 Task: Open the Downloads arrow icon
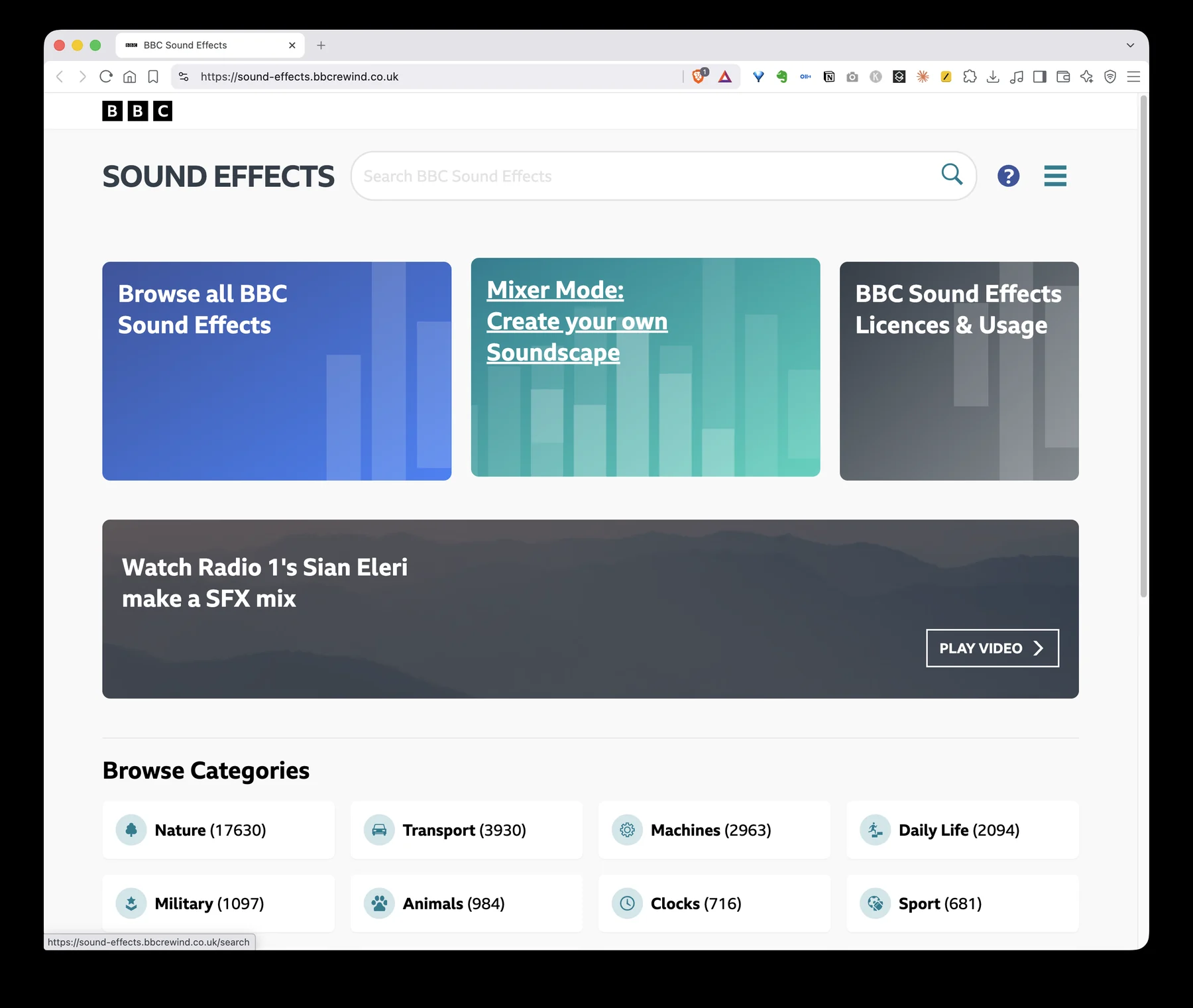(x=993, y=77)
